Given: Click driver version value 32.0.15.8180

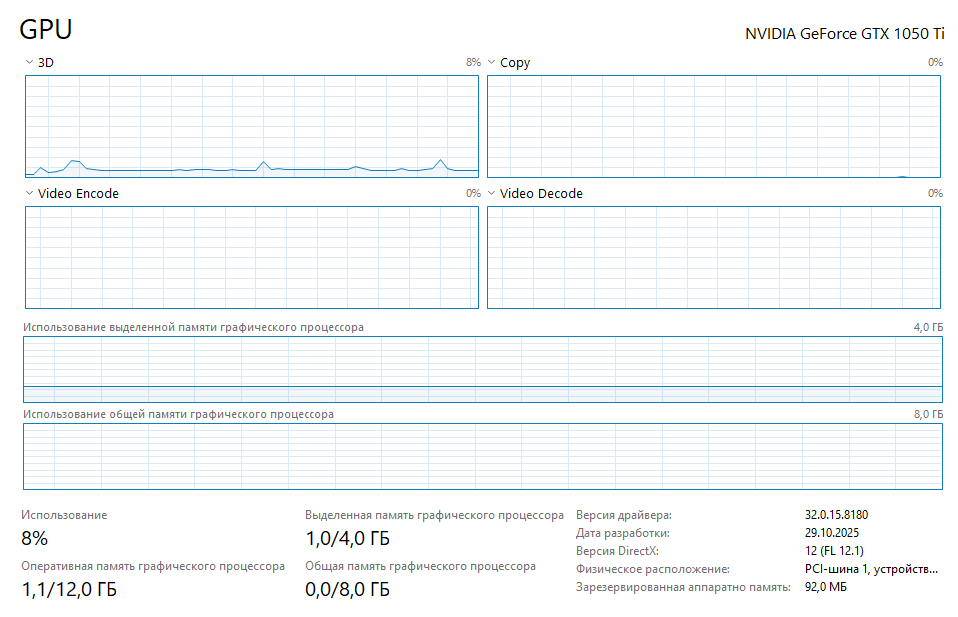Looking at the screenshot, I should click(x=836, y=515).
